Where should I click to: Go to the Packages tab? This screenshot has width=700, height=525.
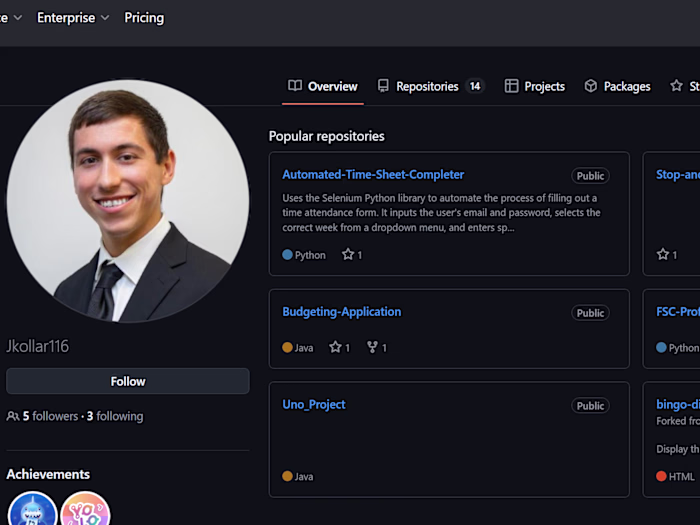(617, 86)
